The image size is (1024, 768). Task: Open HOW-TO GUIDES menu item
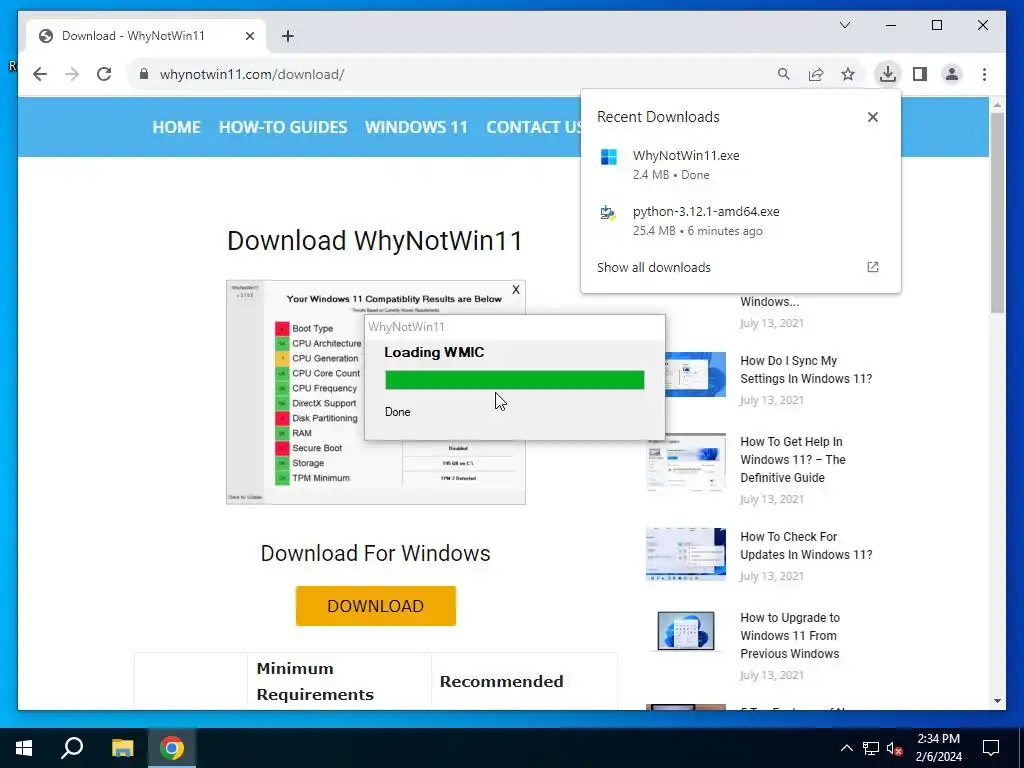(x=283, y=127)
